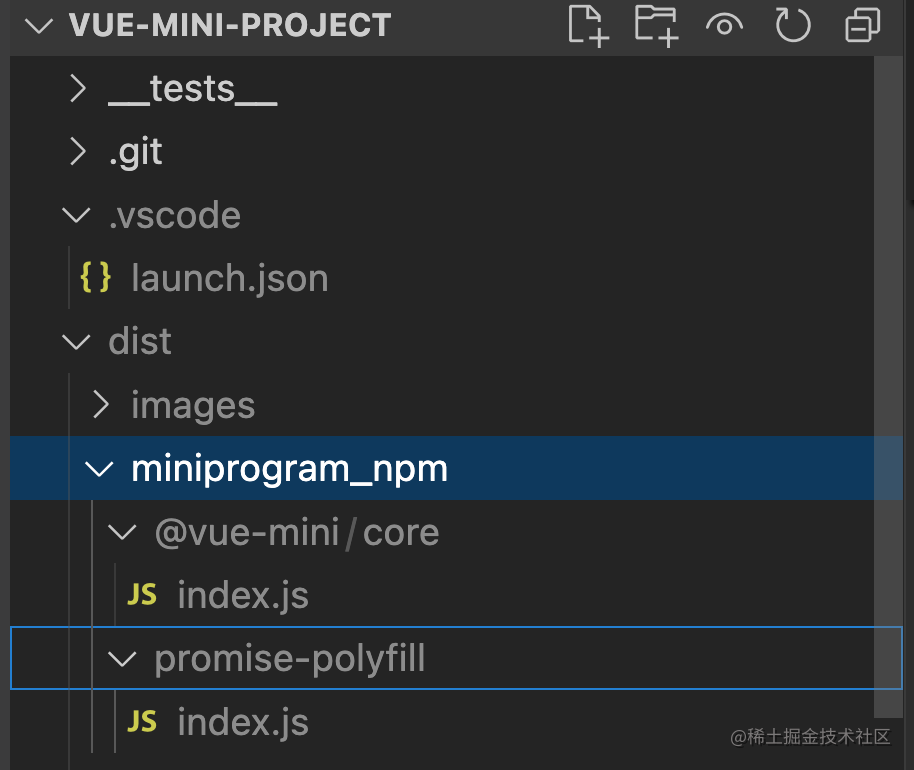Create a new folder in explorer

[x=656, y=26]
